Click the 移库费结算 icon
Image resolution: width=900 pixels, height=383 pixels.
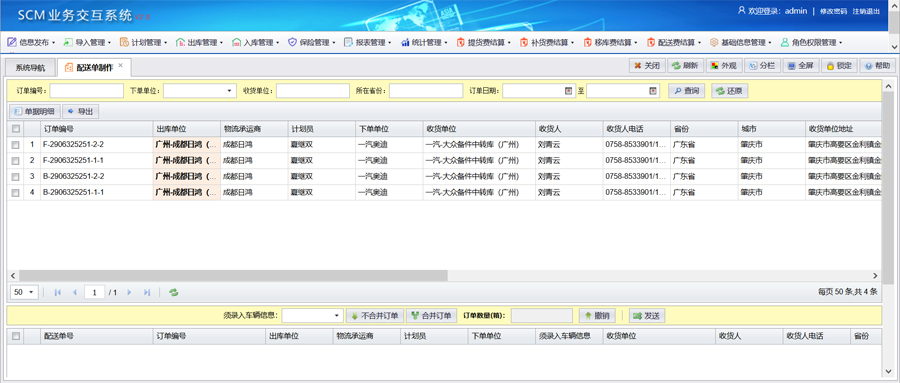tap(587, 42)
